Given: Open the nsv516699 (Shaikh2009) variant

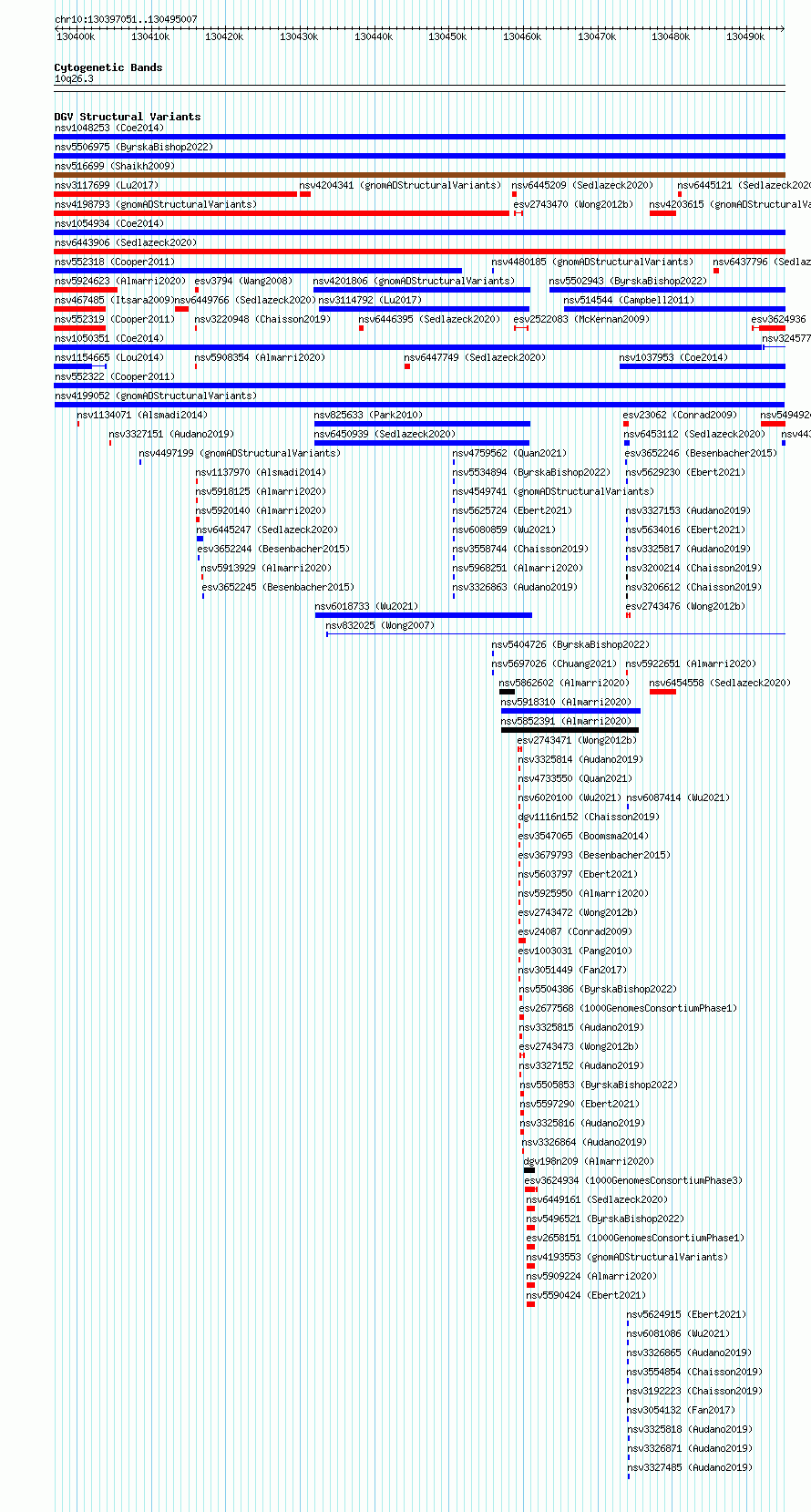Looking at the screenshot, I should click(x=115, y=166).
